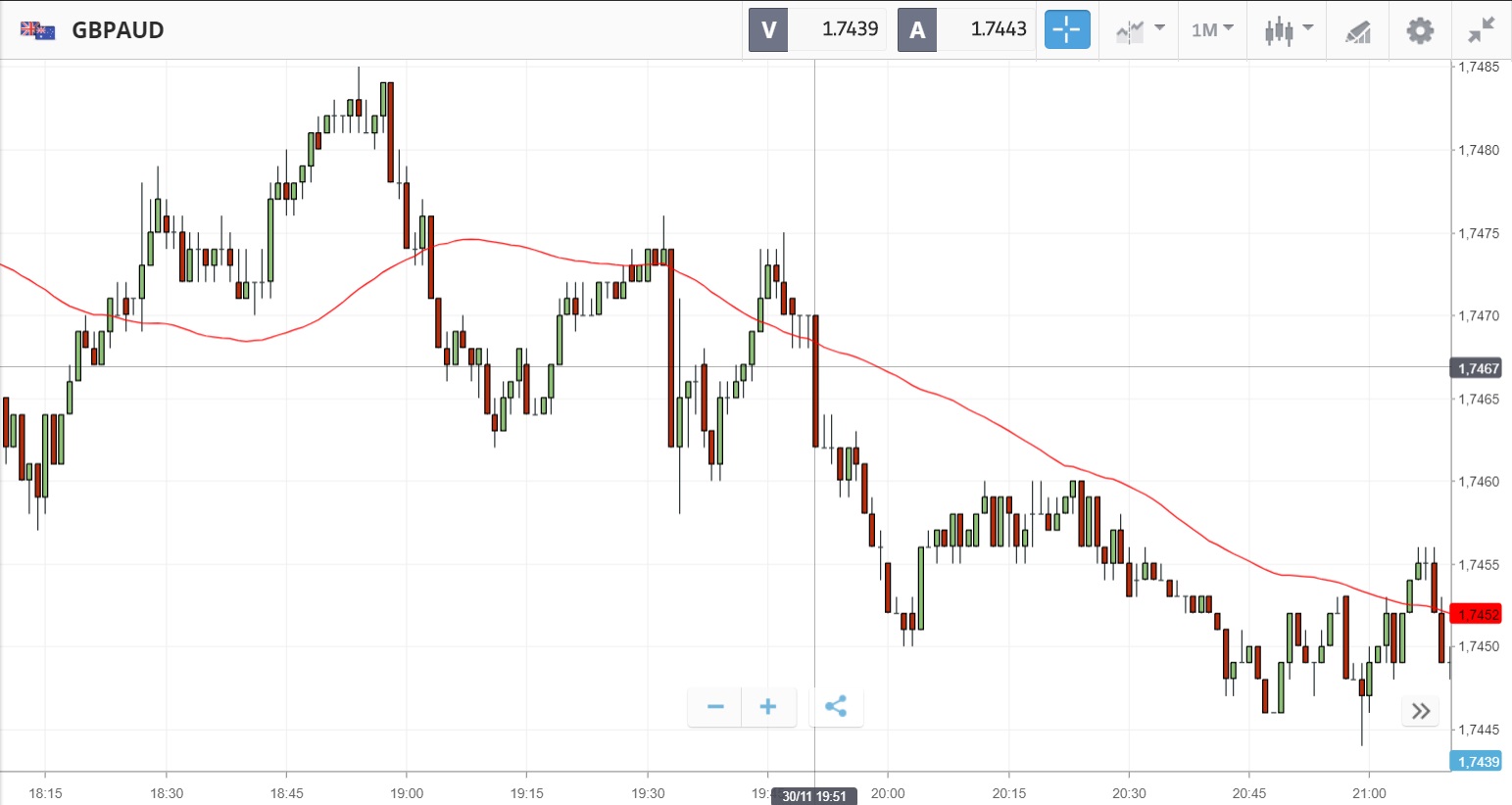Open the compare/indicators chart dropdown
Image resolution: width=1512 pixels, height=805 pixels.
pos(1140,30)
